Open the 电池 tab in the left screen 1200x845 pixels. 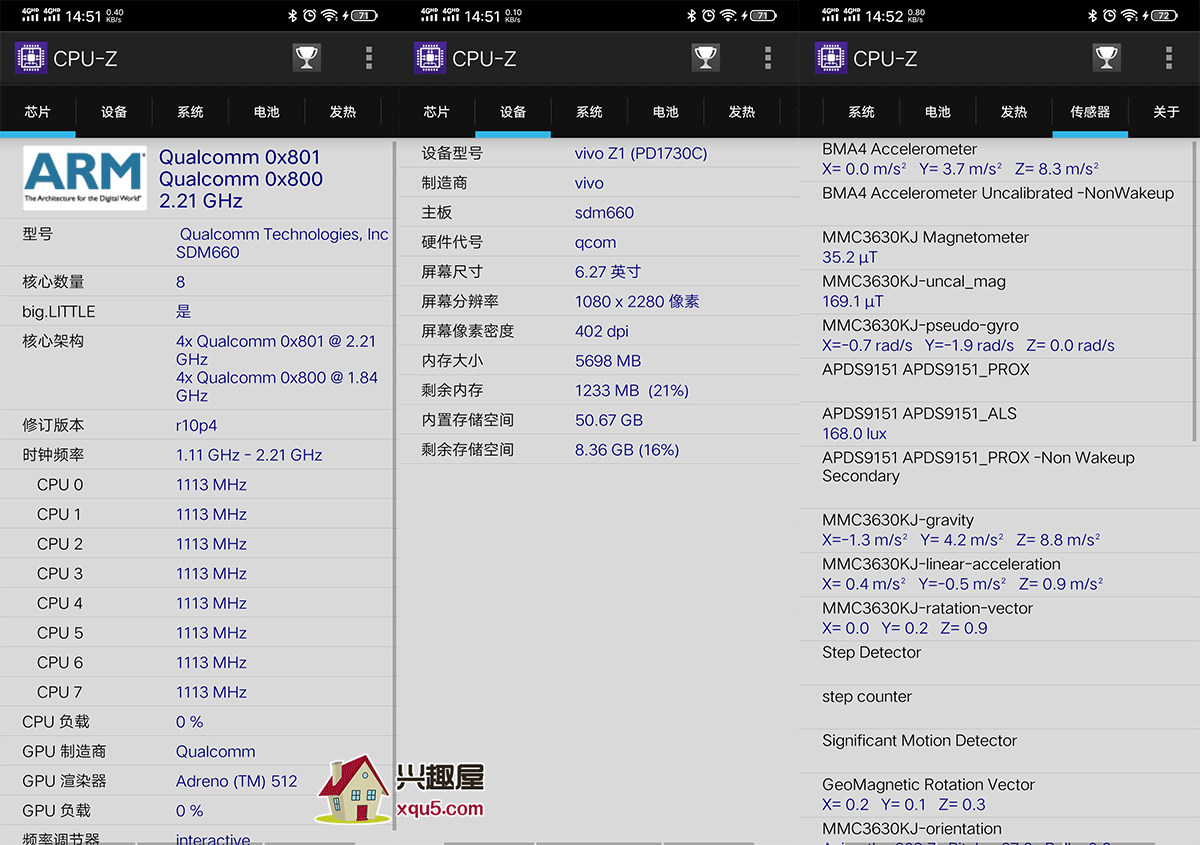[x=266, y=112]
